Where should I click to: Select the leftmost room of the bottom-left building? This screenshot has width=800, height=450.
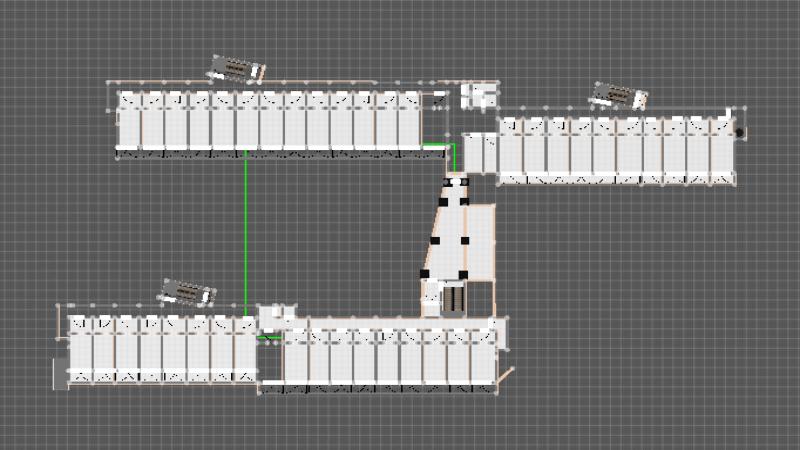point(80,350)
